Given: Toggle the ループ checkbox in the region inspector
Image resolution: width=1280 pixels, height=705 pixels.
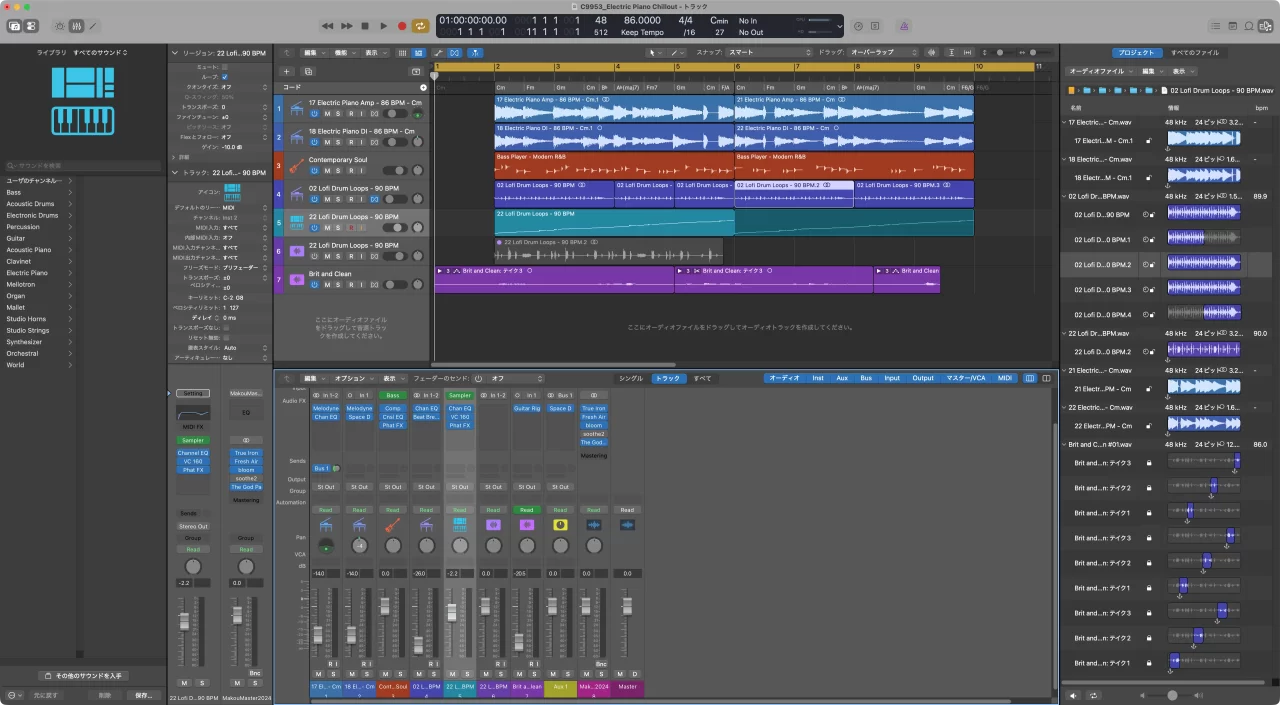Looking at the screenshot, I should 224,76.
